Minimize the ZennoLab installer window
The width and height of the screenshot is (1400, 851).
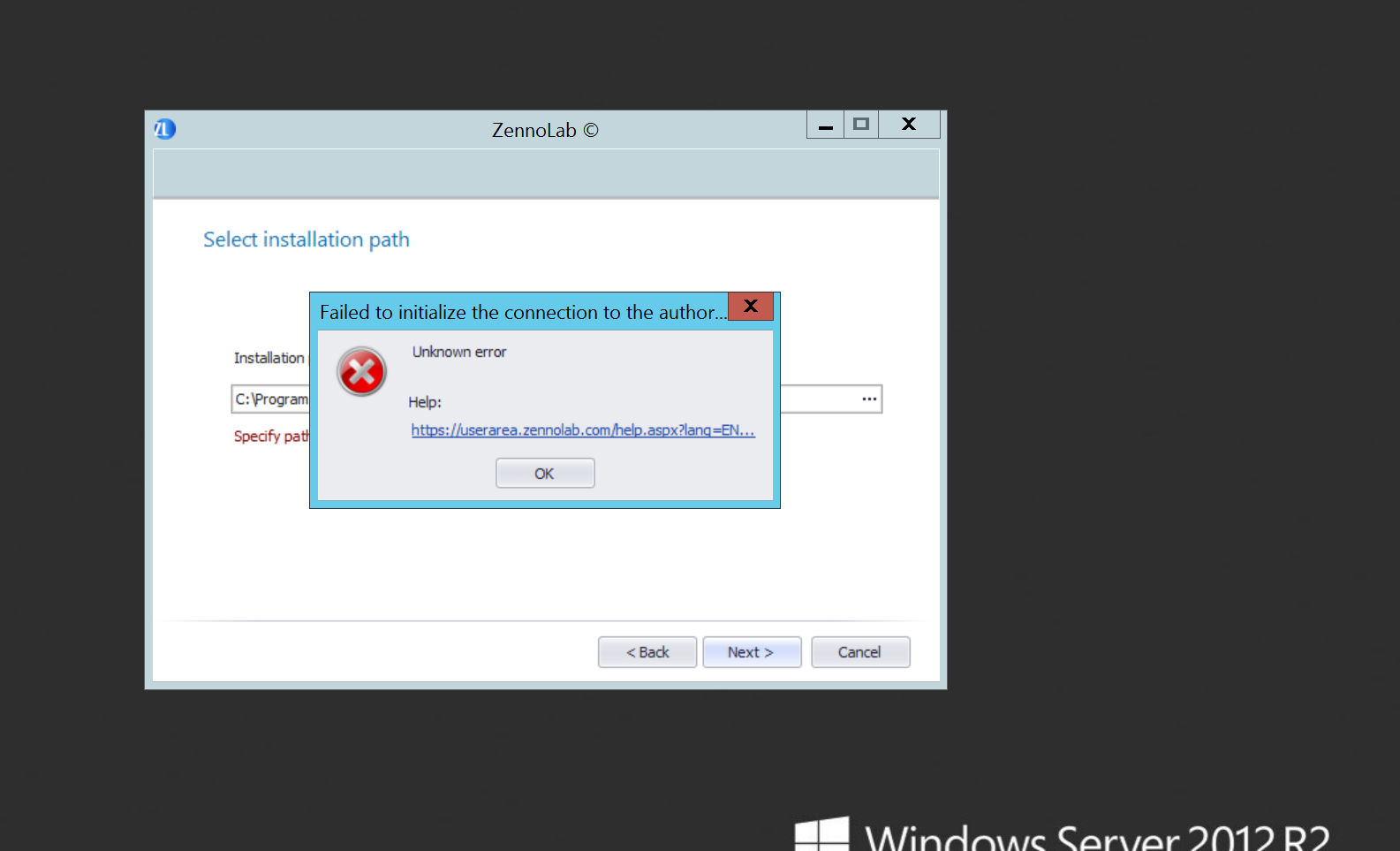(826, 125)
